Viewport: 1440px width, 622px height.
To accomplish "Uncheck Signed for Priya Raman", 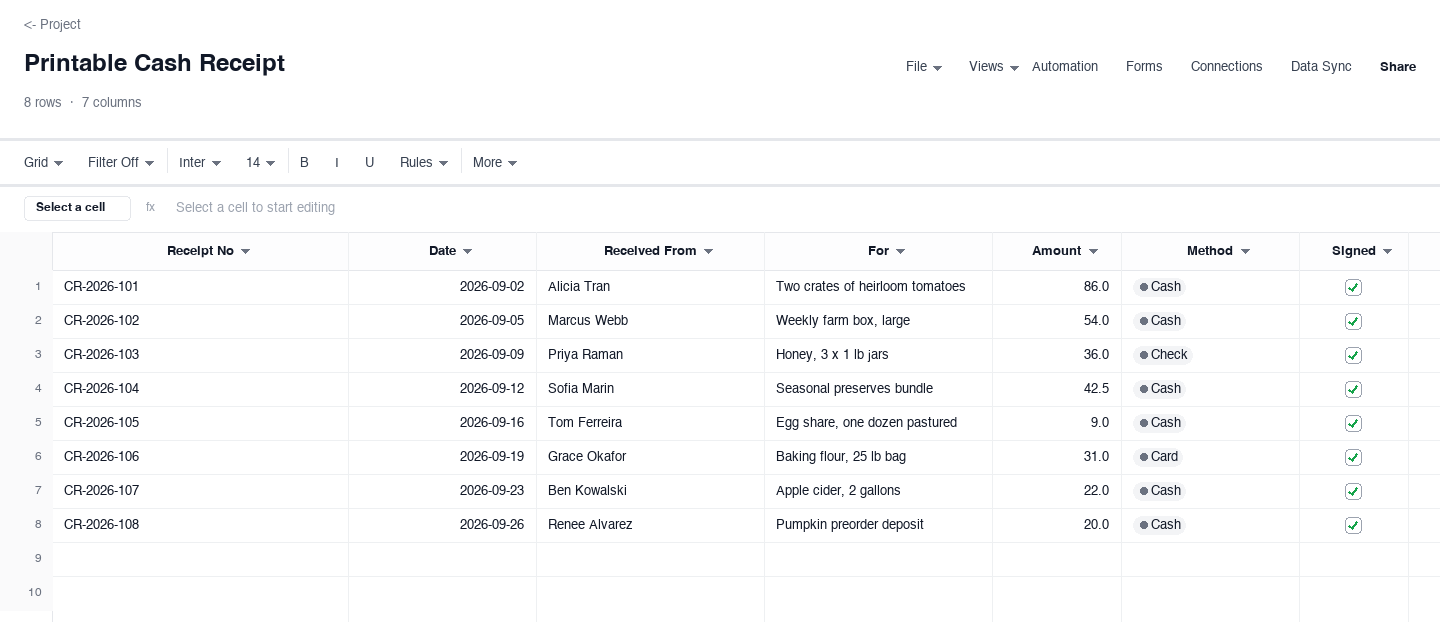I will click(1353, 355).
